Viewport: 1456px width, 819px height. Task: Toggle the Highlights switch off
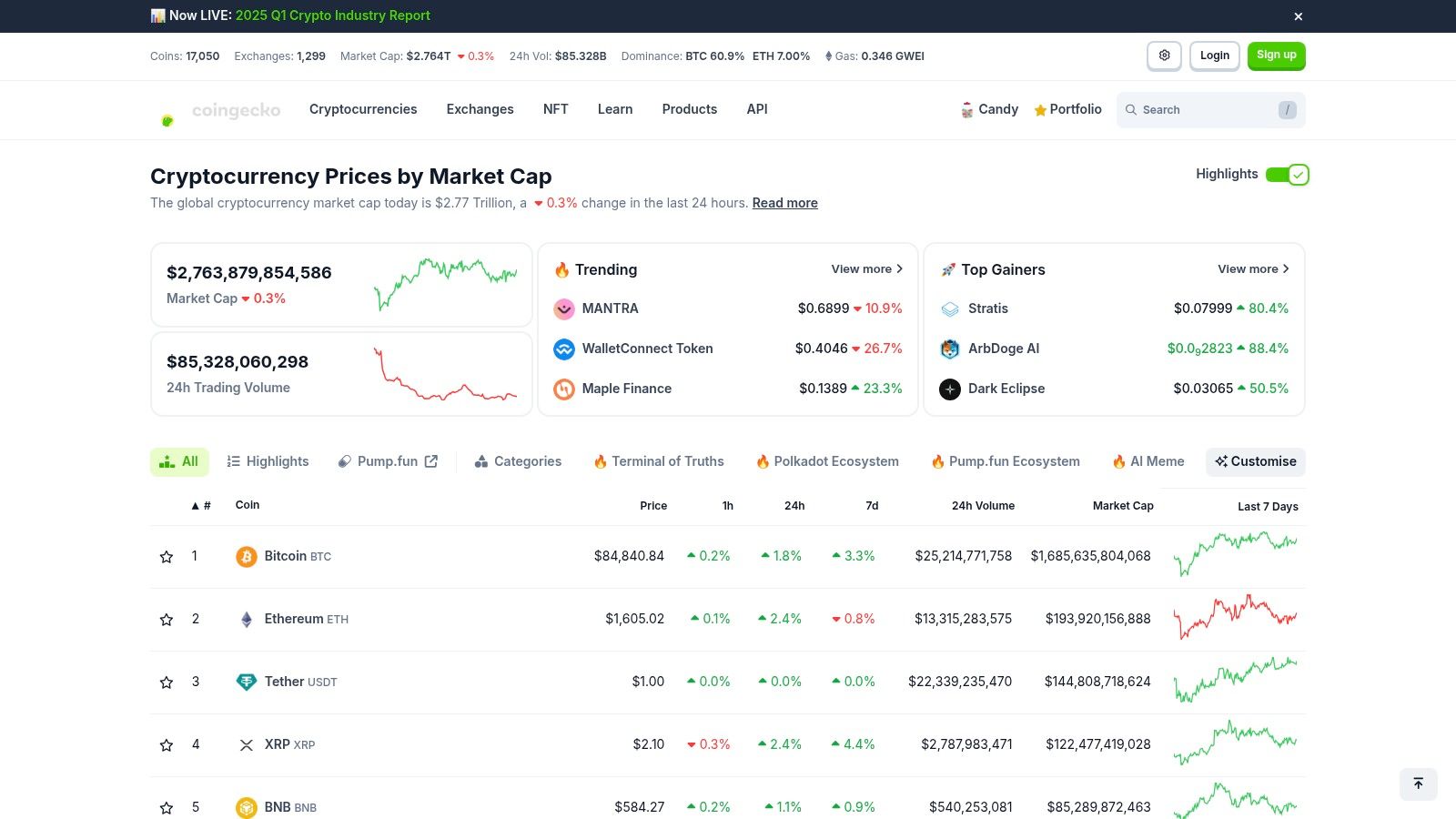click(x=1287, y=175)
